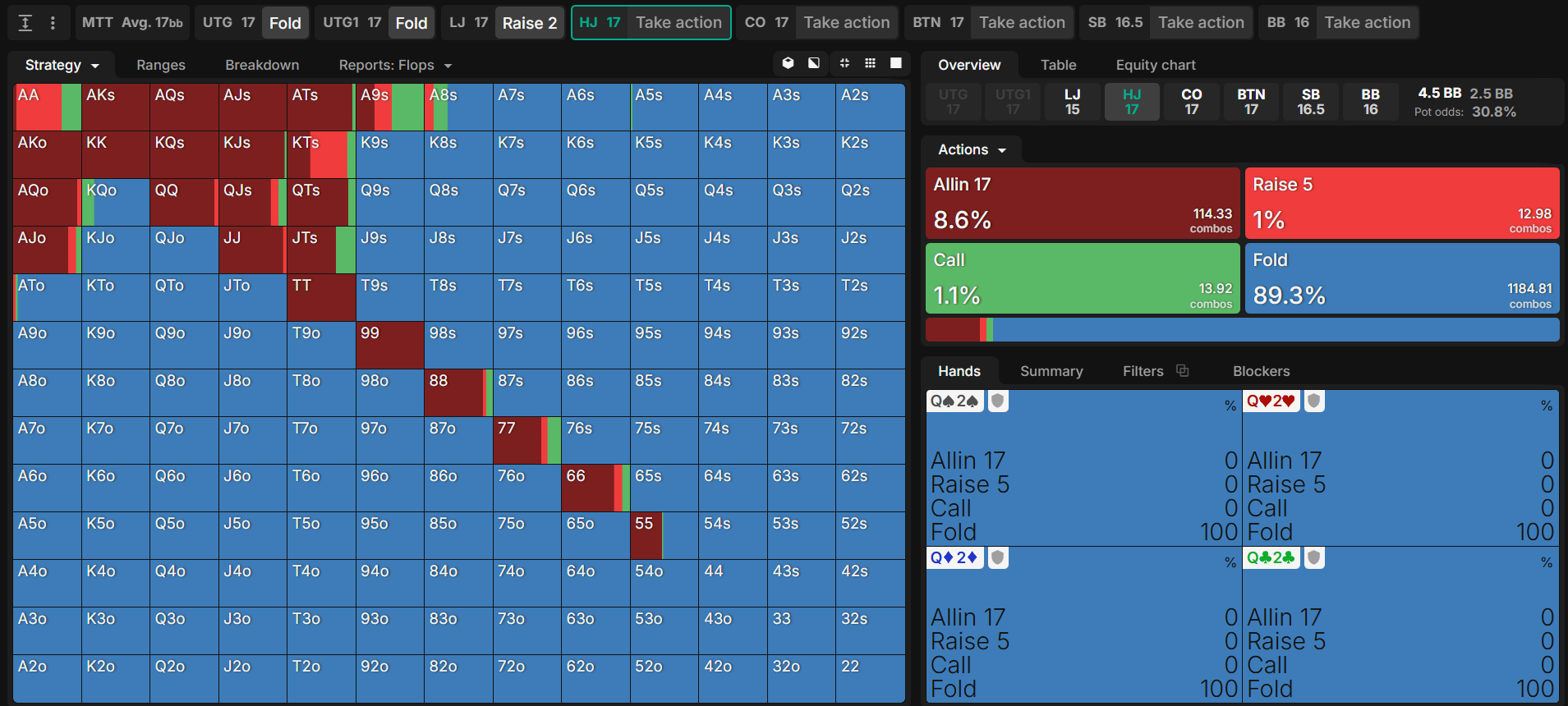1568x706 pixels.
Task: Click the KTs hand cell
Action: coord(321,154)
